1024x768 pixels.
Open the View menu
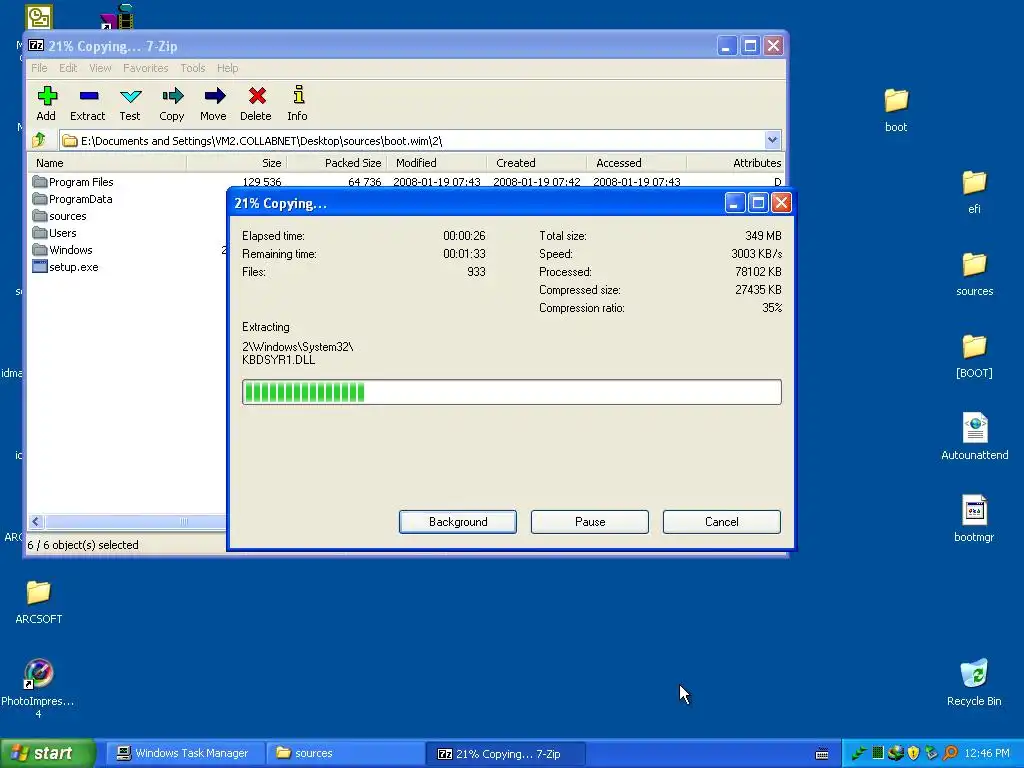pyautogui.click(x=100, y=68)
